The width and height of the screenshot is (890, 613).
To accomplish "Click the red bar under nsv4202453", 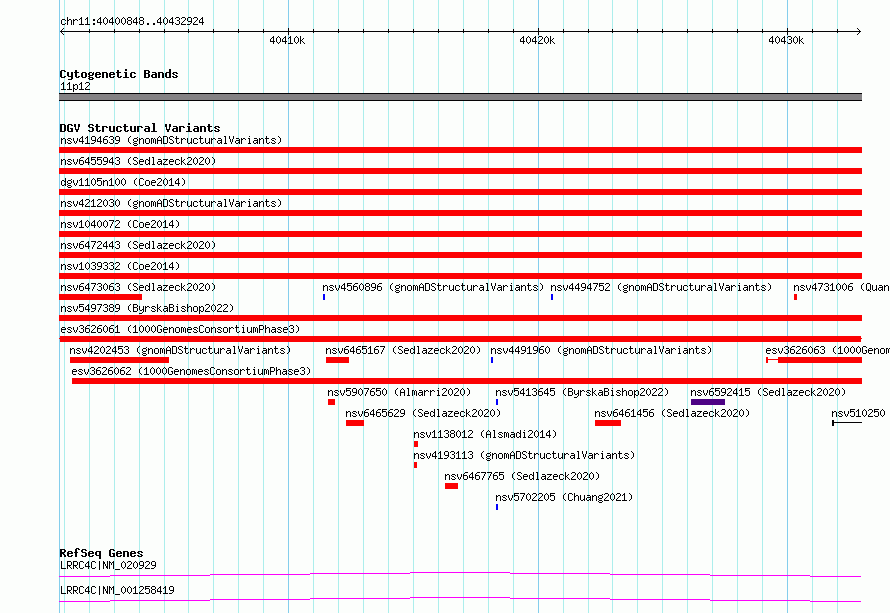I will [119, 360].
